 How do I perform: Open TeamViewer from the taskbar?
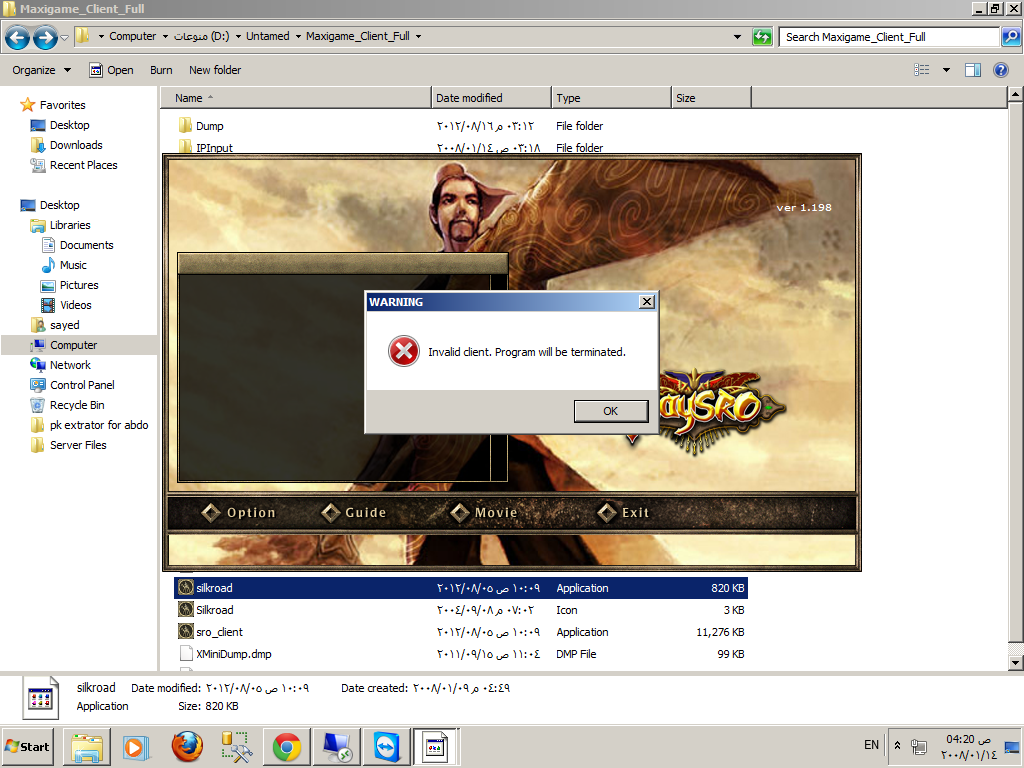[387, 746]
